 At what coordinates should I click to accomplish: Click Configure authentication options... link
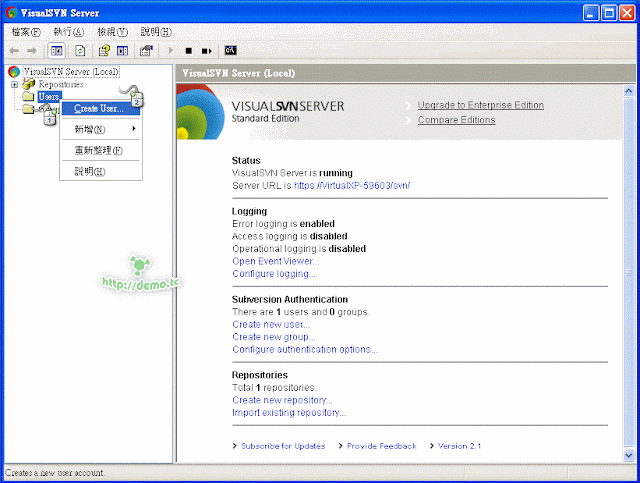305,349
